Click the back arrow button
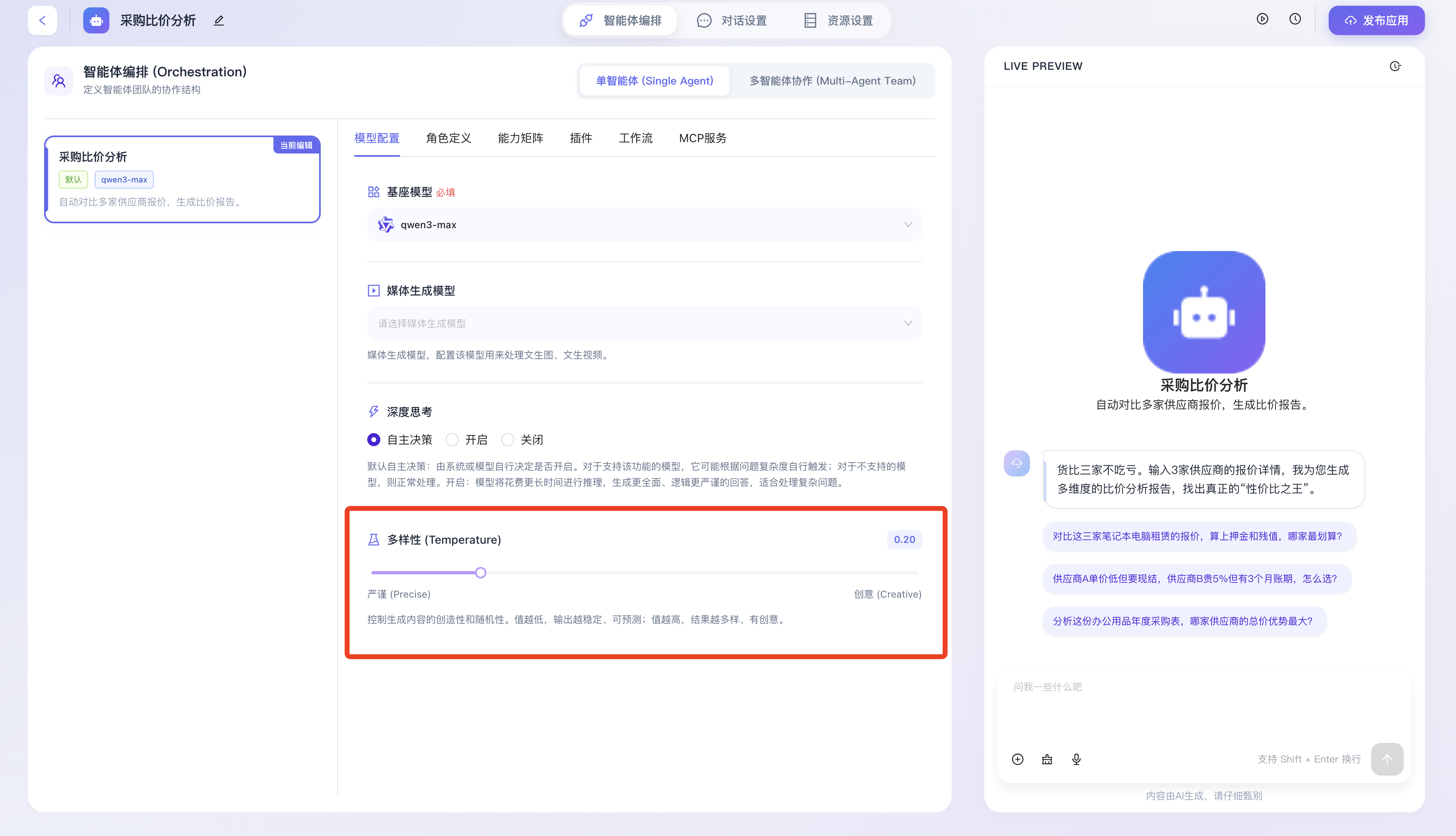 pyautogui.click(x=42, y=21)
